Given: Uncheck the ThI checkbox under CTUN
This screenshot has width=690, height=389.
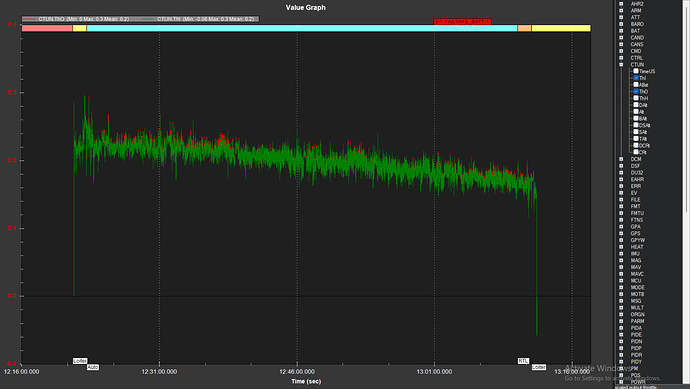Looking at the screenshot, I should click(636, 78).
